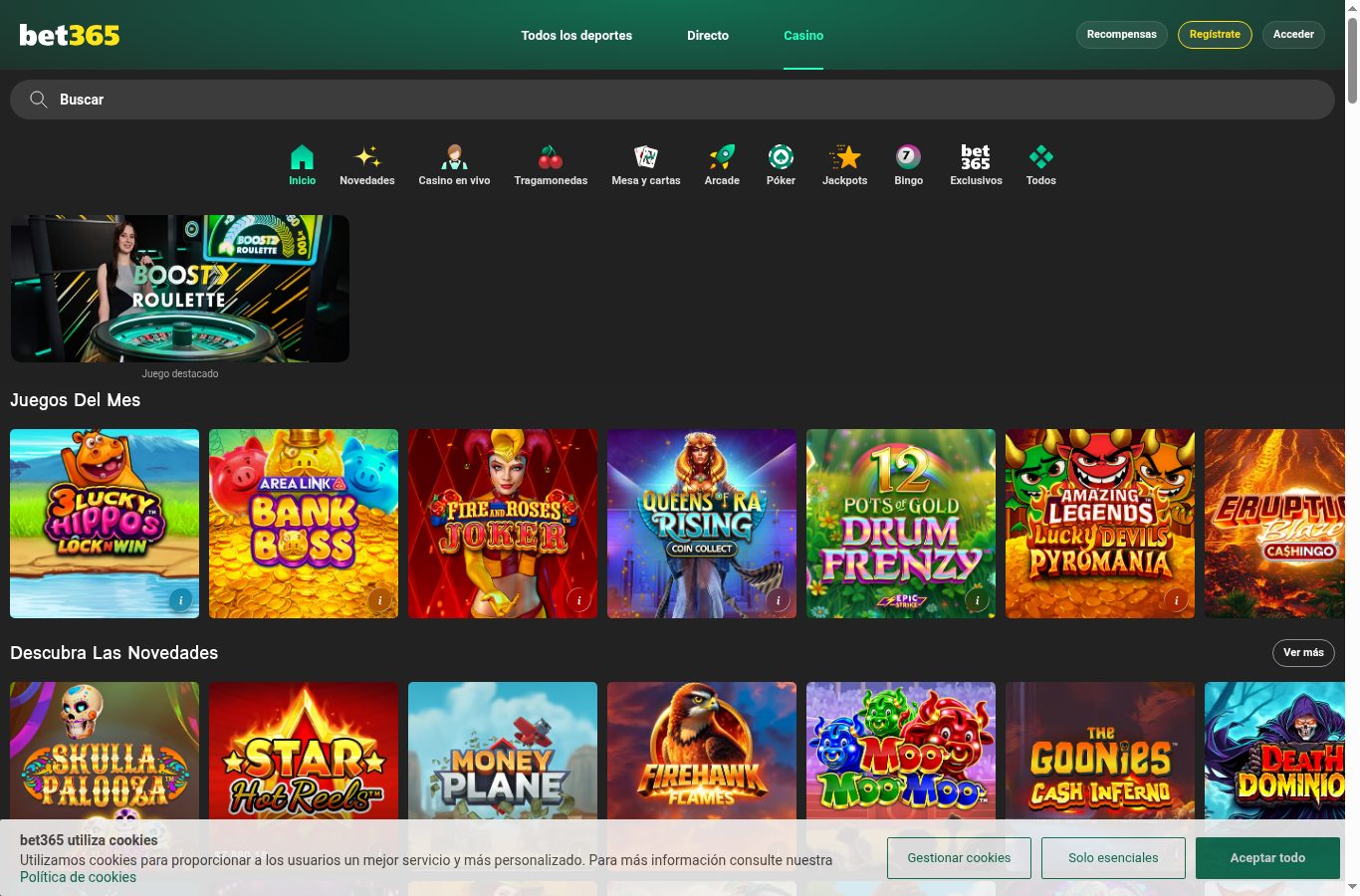Open the Política de cookies link
Image resolution: width=1360 pixels, height=896 pixels.
click(x=78, y=877)
